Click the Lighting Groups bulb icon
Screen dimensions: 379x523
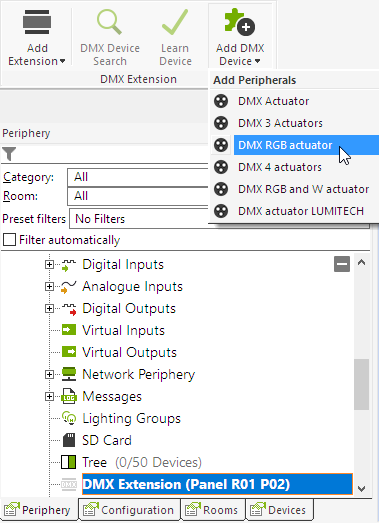pyautogui.click(x=69, y=418)
